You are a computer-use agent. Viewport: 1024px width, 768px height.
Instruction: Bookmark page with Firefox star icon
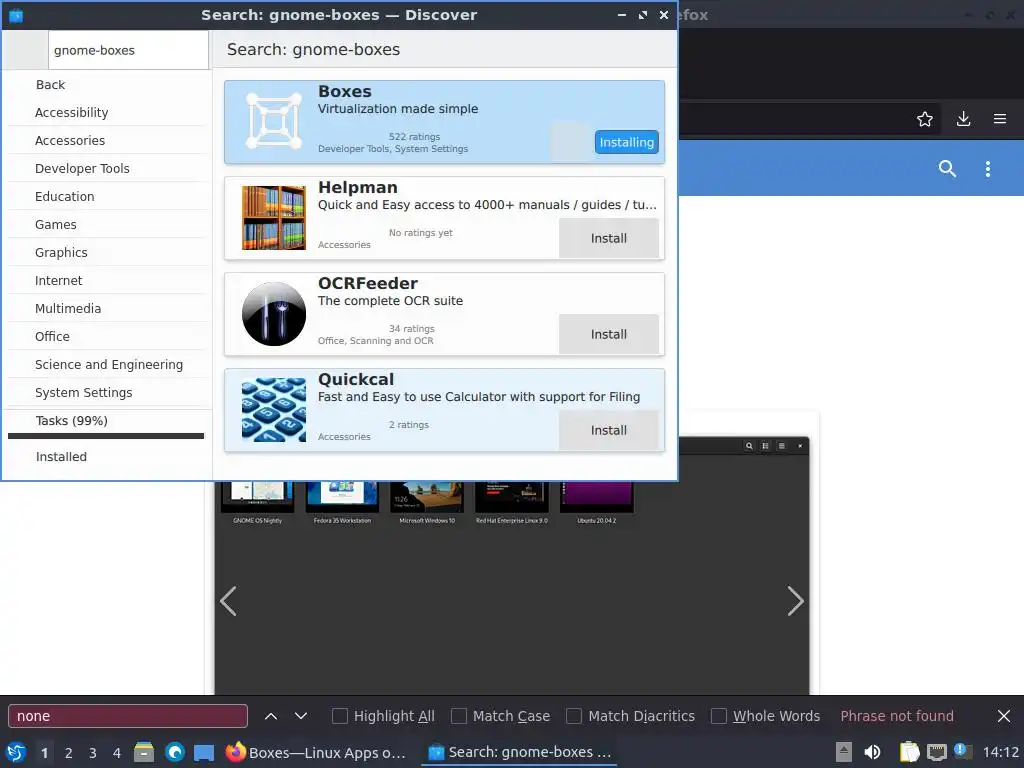[x=924, y=119]
